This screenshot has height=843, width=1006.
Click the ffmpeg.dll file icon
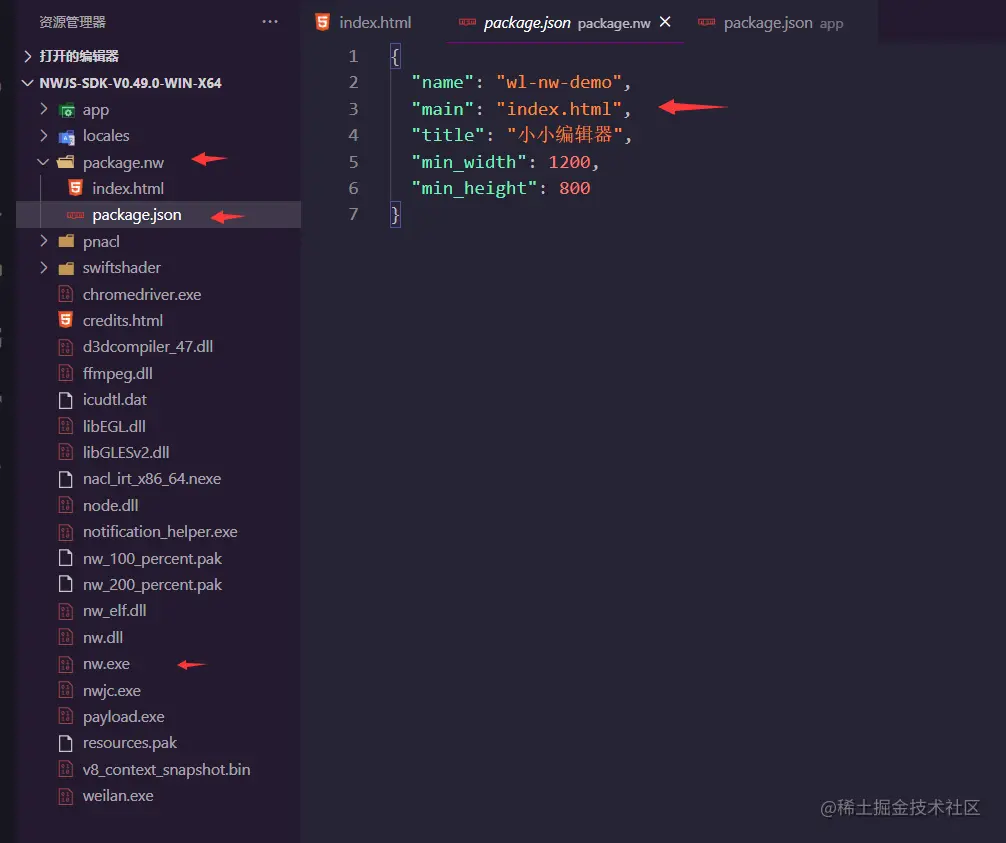(x=65, y=373)
